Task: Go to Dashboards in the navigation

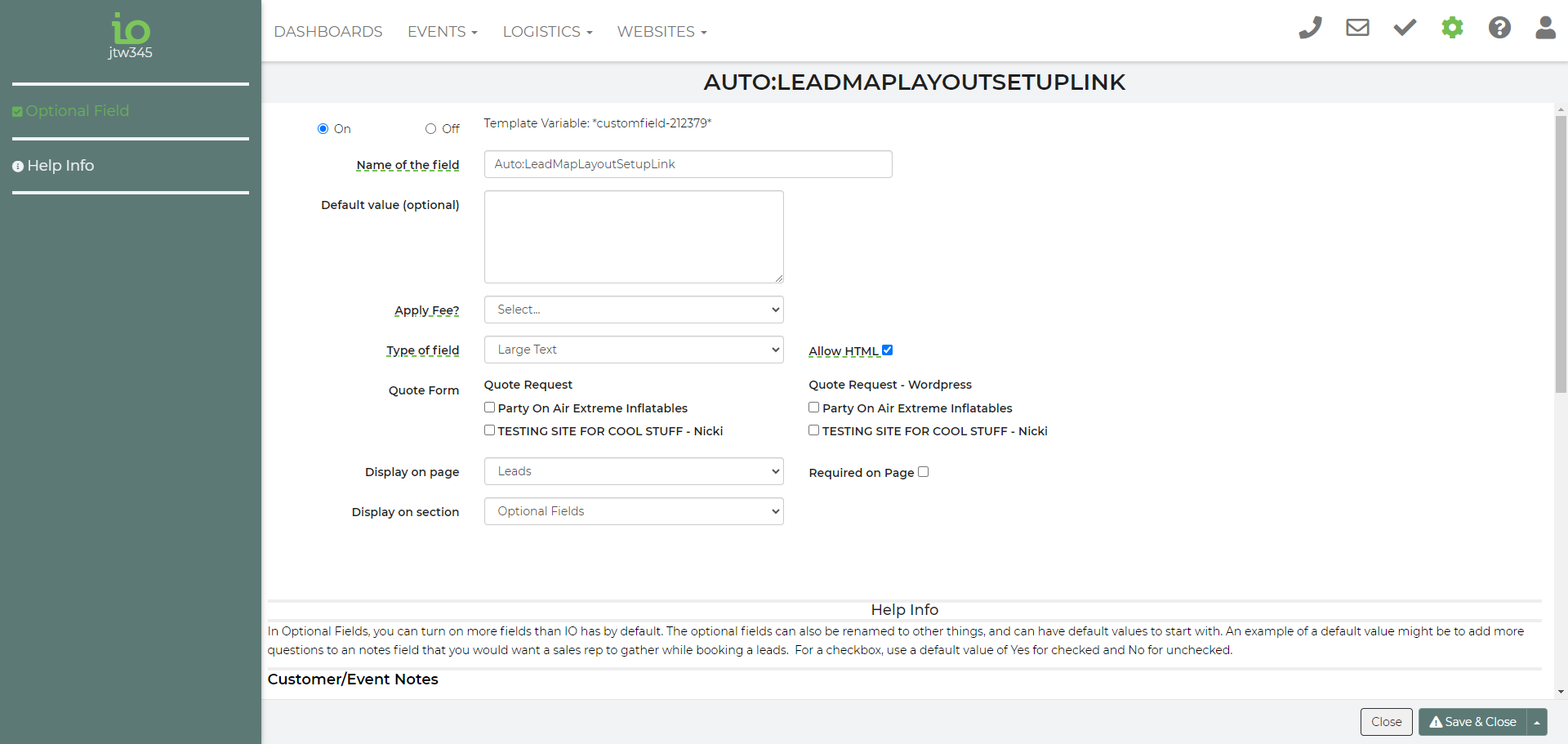Action: 328,32
